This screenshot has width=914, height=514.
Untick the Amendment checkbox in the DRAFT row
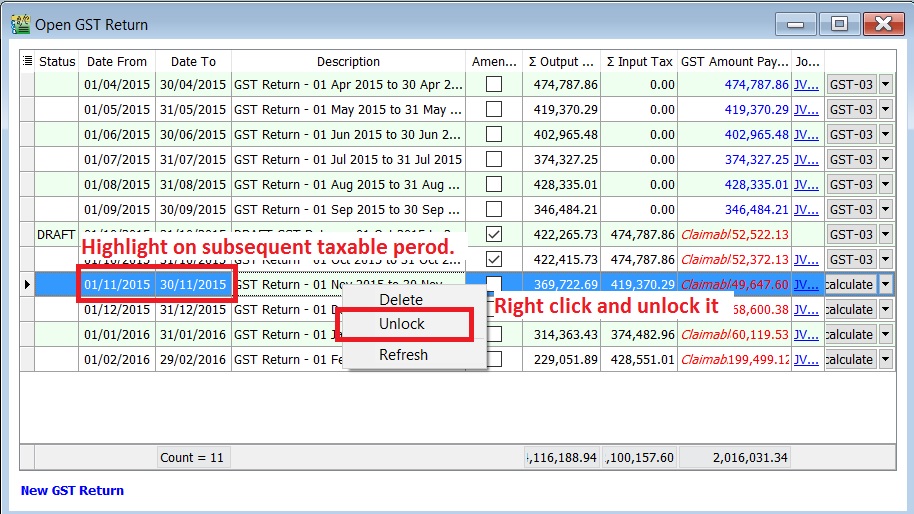point(493,235)
